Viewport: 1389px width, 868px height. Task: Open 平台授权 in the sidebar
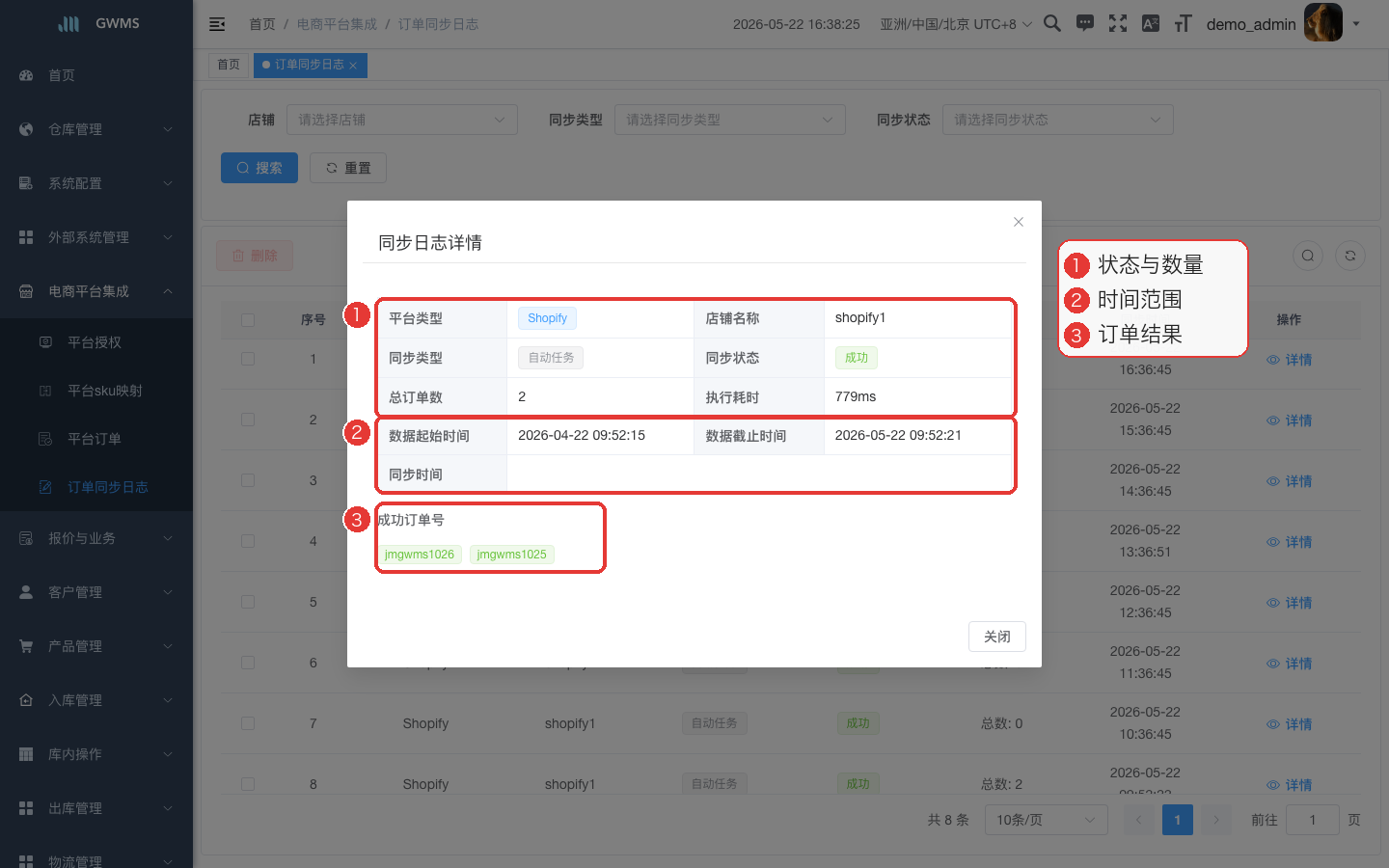pos(96,342)
